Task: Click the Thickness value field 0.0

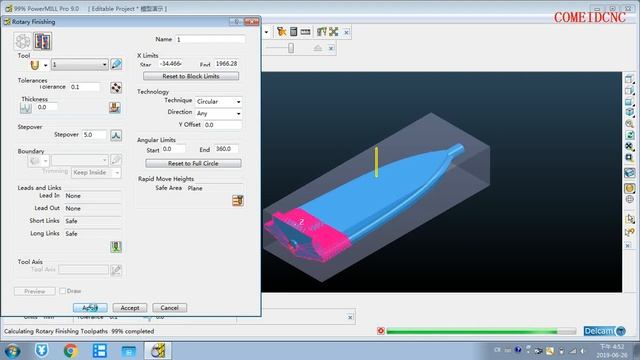Action: coord(47,107)
